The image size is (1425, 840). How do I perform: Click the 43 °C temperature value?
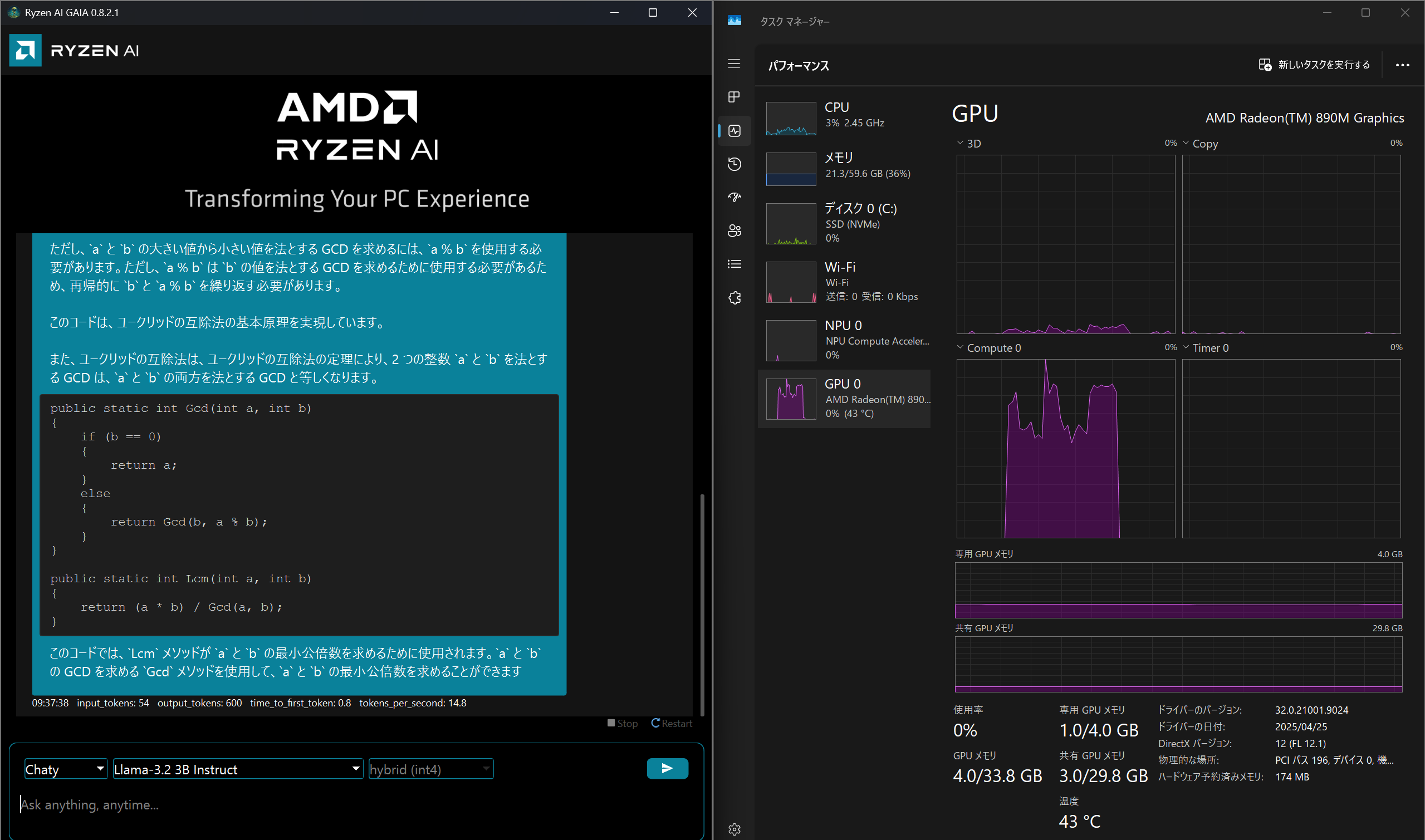[x=1080, y=821]
